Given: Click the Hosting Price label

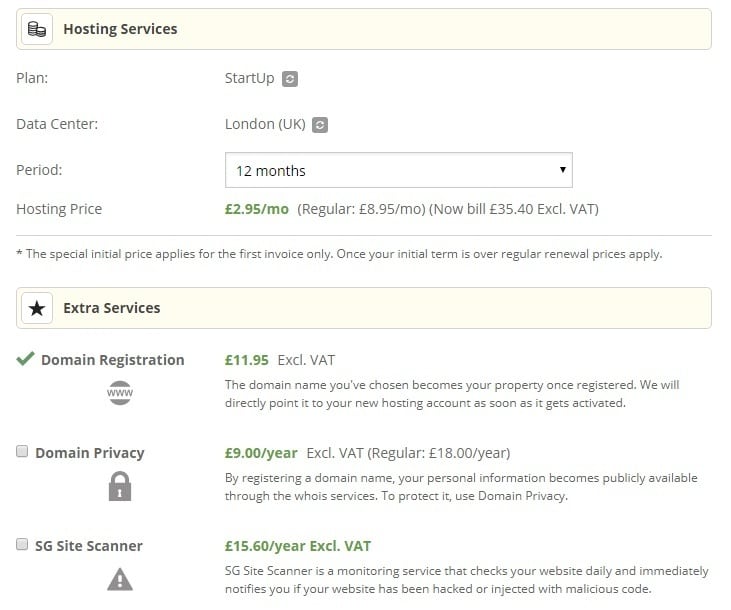Looking at the screenshot, I should coord(59,209).
